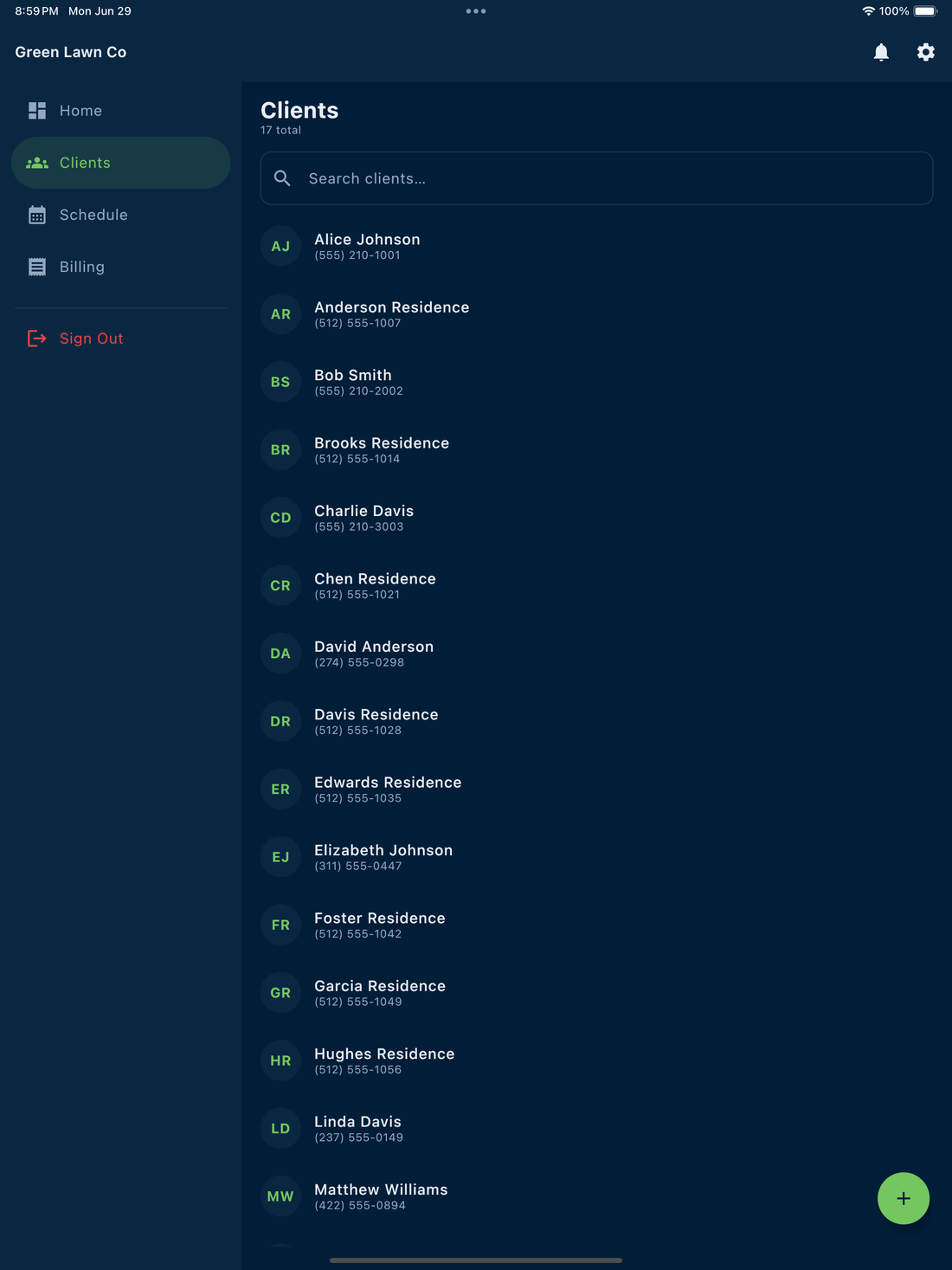Open Brooks Residence client
Image resolution: width=952 pixels, height=1270 pixels.
(596, 449)
